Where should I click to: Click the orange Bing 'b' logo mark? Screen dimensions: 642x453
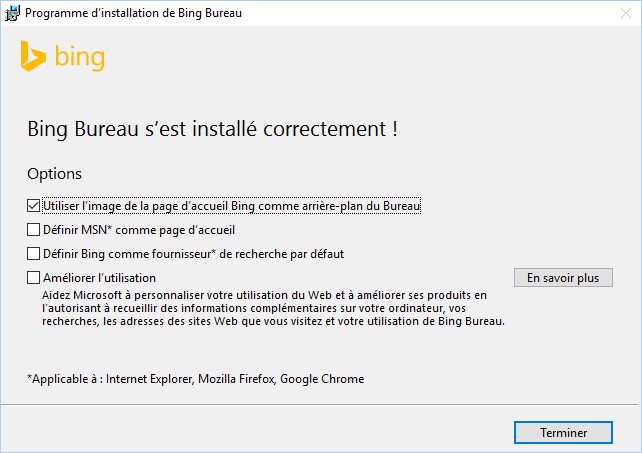32,57
